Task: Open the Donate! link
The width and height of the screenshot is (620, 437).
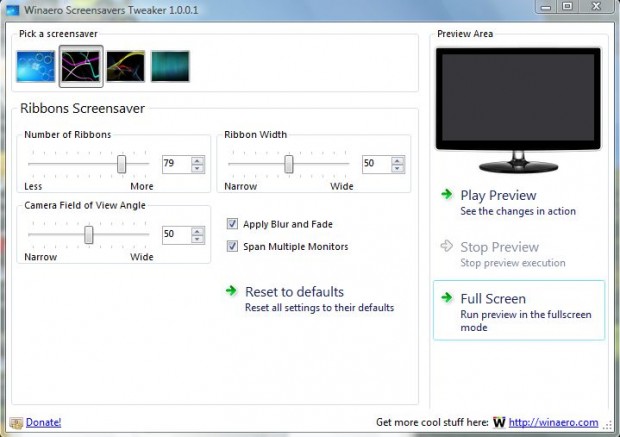Action: pyautogui.click(x=43, y=423)
